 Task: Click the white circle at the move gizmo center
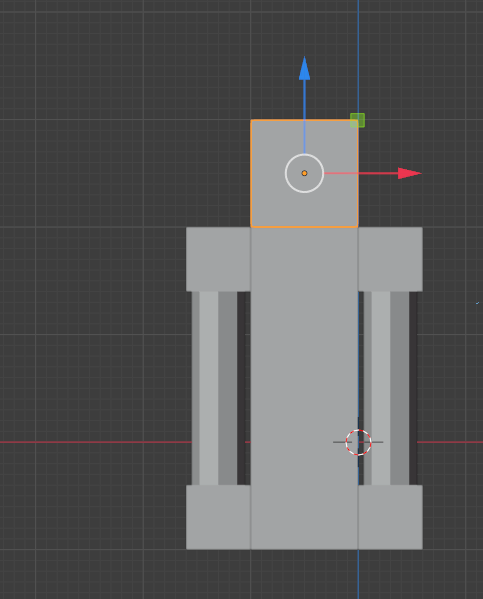pyautogui.click(x=304, y=173)
